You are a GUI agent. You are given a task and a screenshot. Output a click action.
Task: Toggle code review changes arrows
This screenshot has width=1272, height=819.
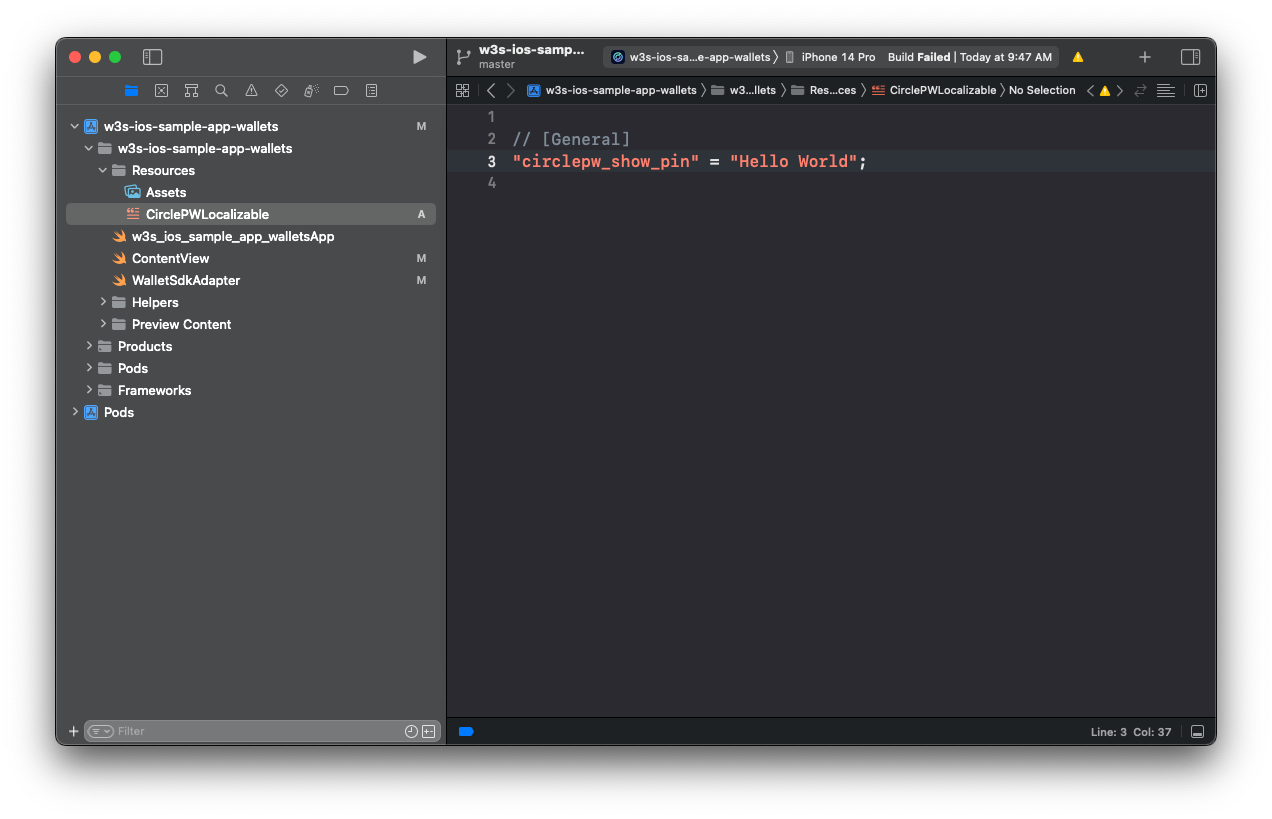pyautogui.click(x=1140, y=90)
